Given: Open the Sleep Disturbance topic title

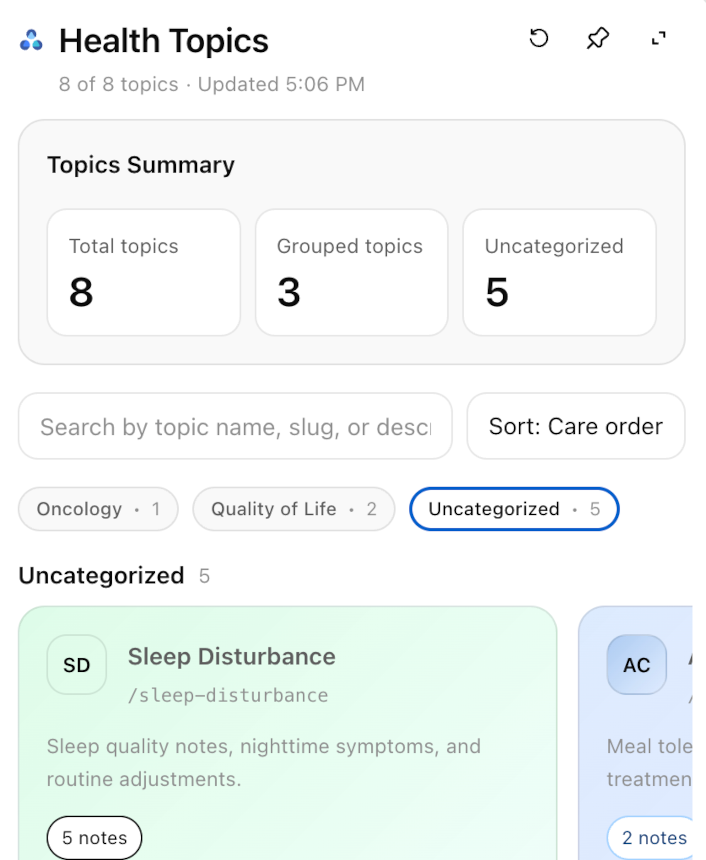Looking at the screenshot, I should 232,657.
